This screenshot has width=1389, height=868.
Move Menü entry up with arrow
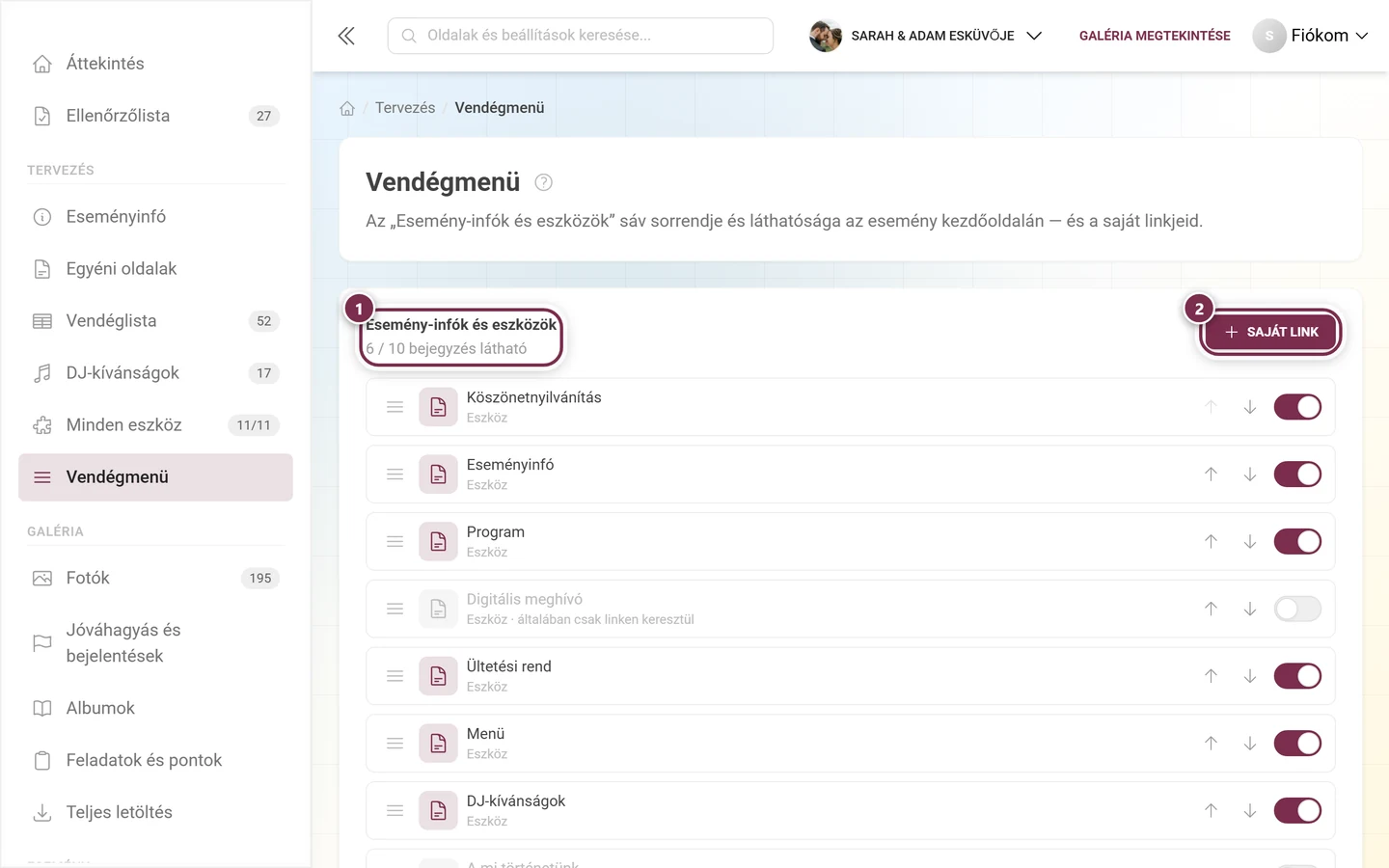click(x=1211, y=744)
